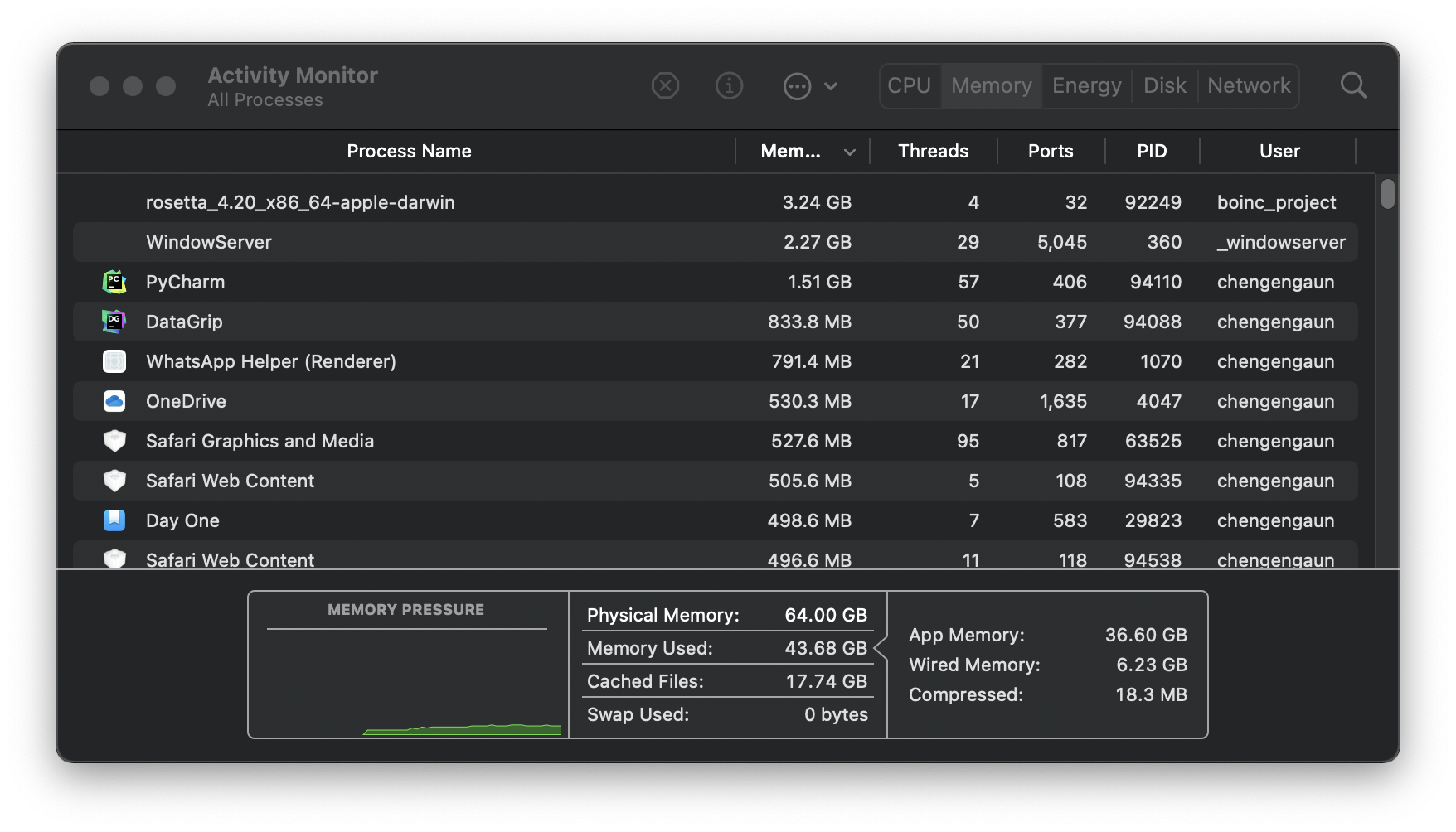Select the Day One process name
Viewport: 1456px width, 832px height.
click(x=182, y=520)
